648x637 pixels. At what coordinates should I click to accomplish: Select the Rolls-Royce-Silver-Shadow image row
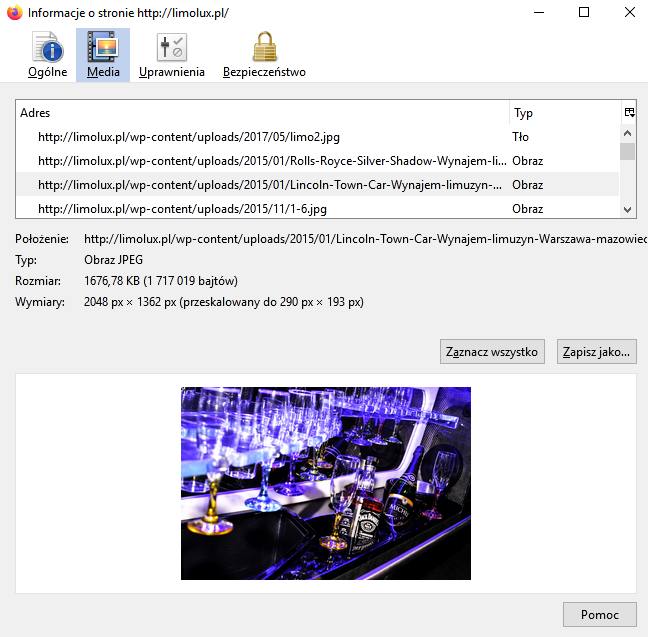317,161
